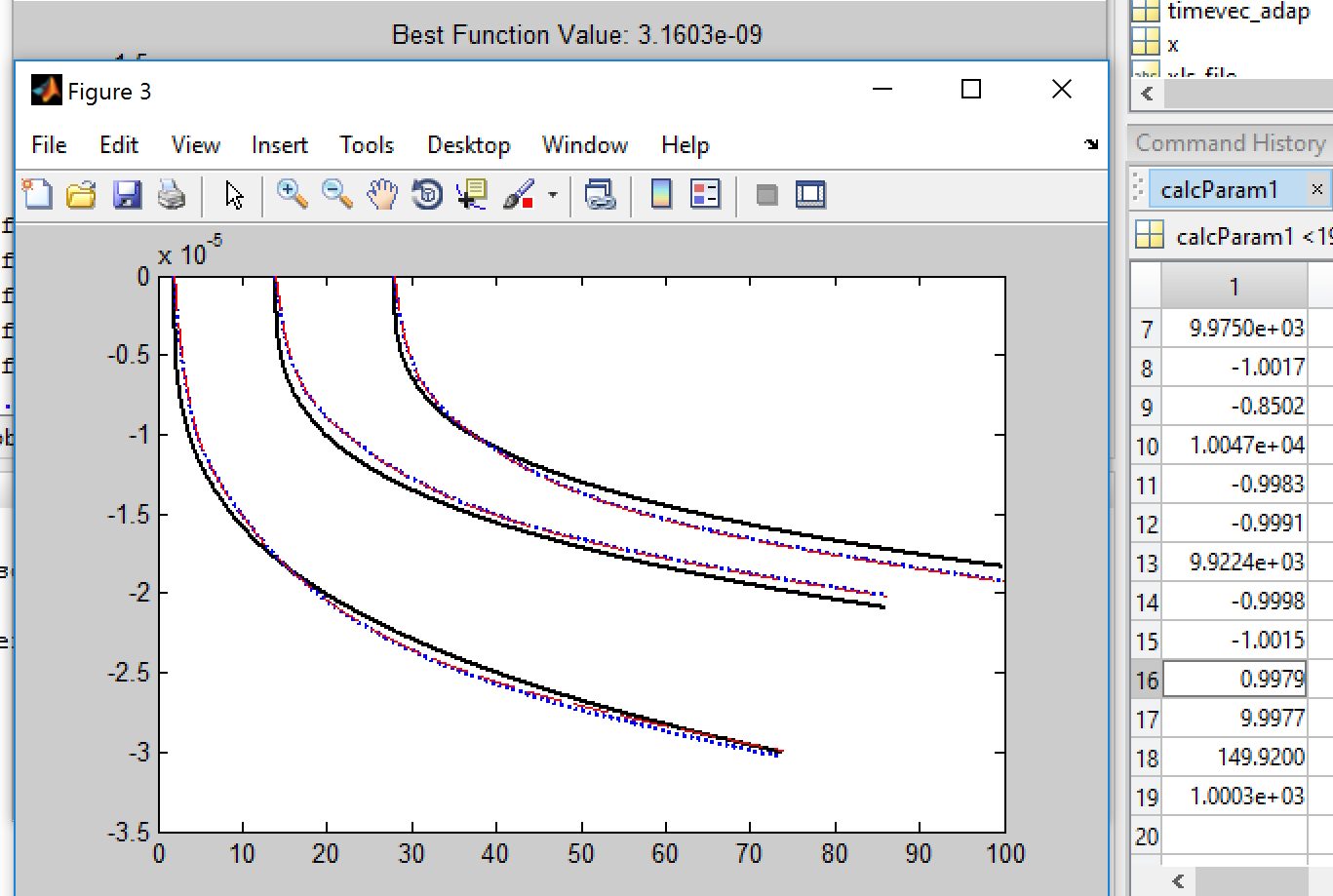The height and width of the screenshot is (896, 1333).
Task: Select the Zoom Out magnifier tool
Action: (336, 195)
